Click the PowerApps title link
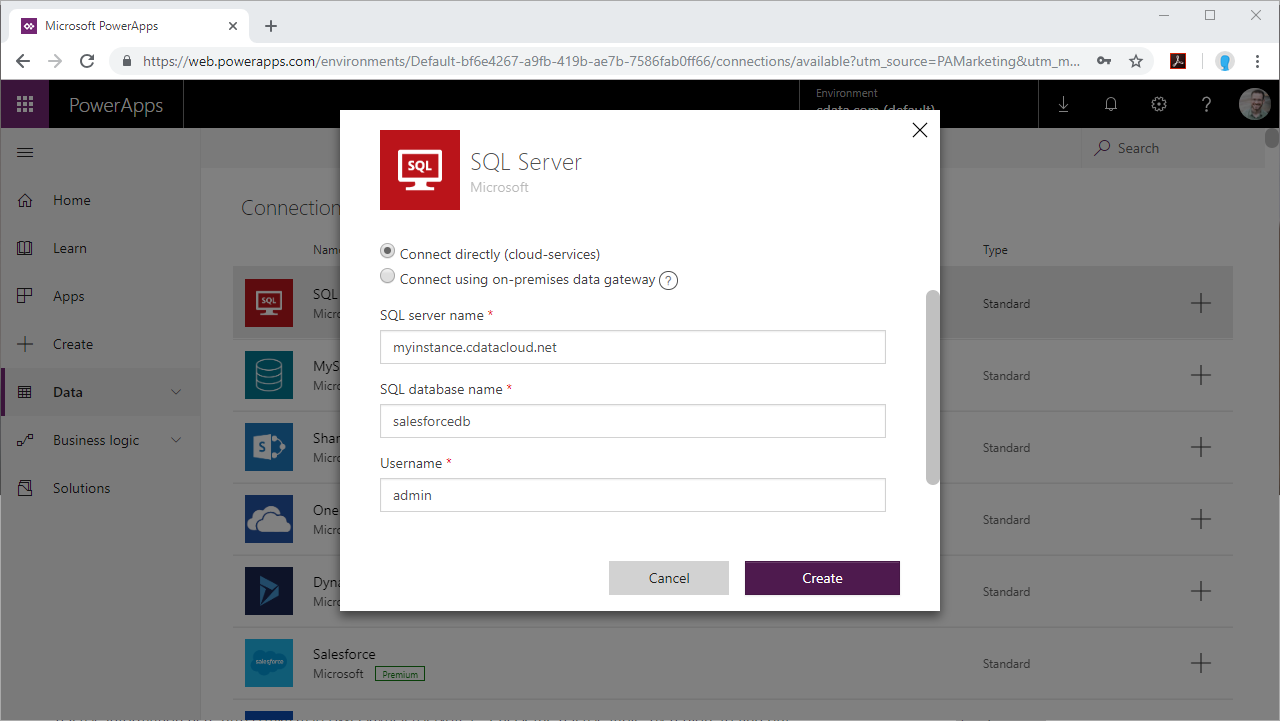The image size is (1280, 721). click(x=116, y=105)
